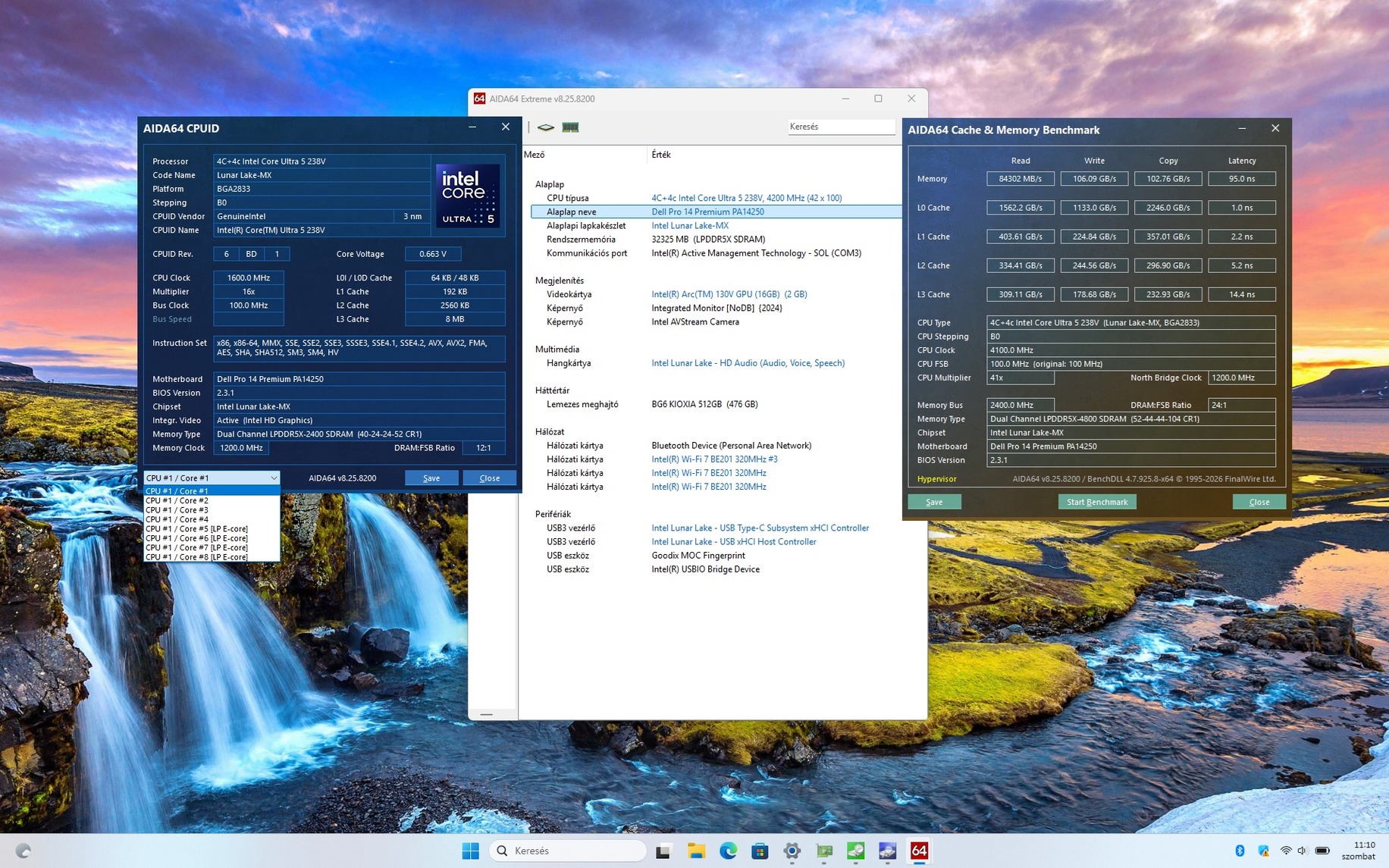Image resolution: width=1389 pixels, height=868 pixels.
Task: Open Microsoft Edge from the taskbar
Action: 729,851
